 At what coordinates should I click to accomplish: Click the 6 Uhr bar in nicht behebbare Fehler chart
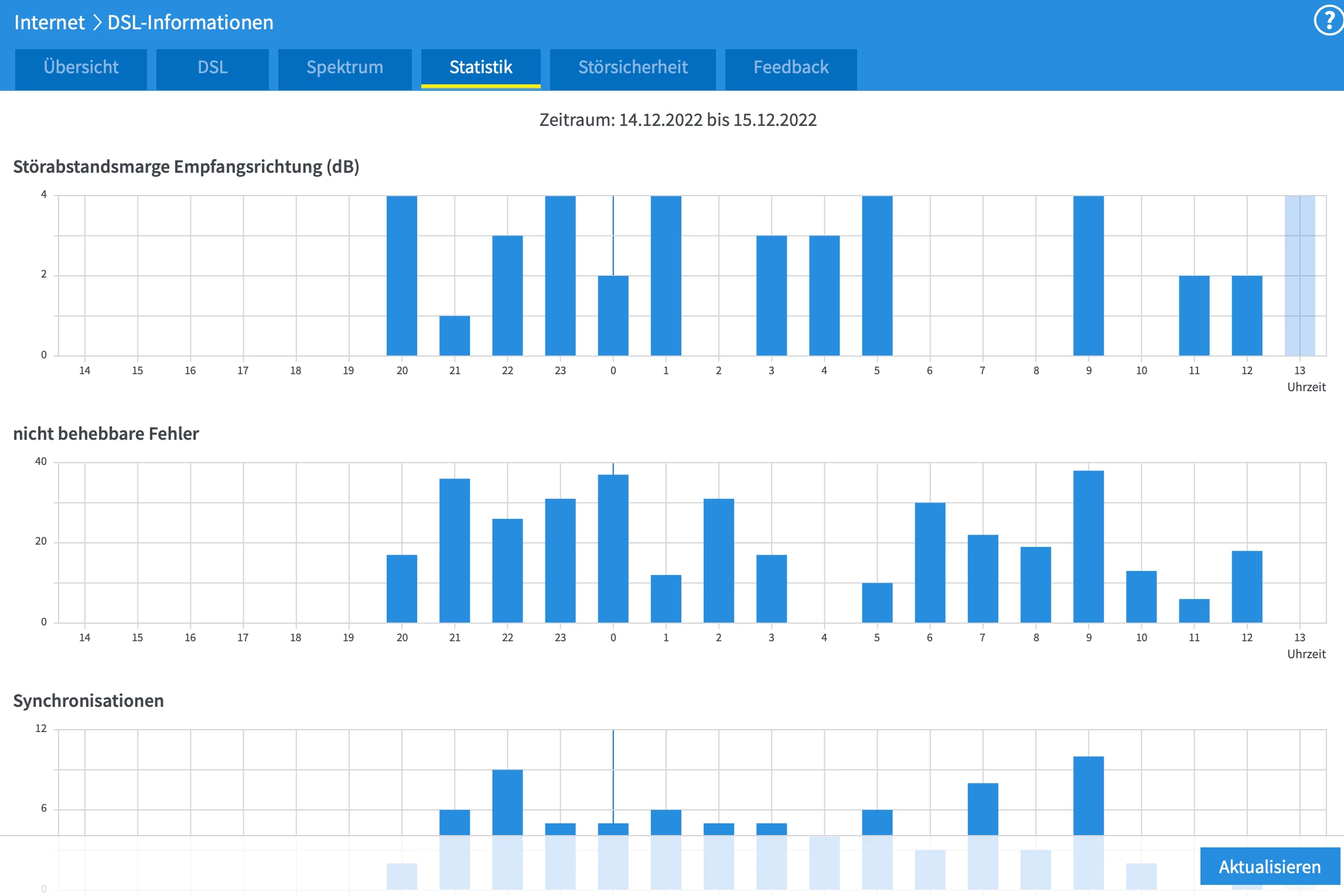click(x=930, y=562)
